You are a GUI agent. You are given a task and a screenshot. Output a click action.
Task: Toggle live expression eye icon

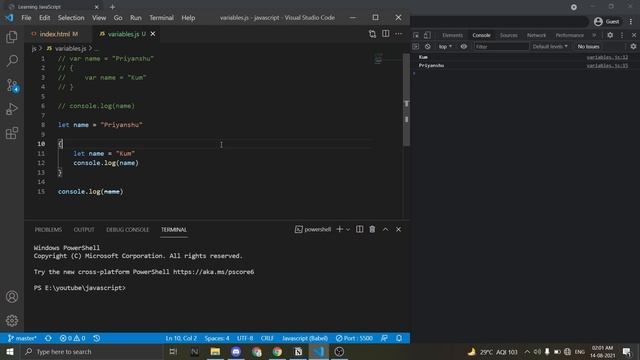[464, 47]
